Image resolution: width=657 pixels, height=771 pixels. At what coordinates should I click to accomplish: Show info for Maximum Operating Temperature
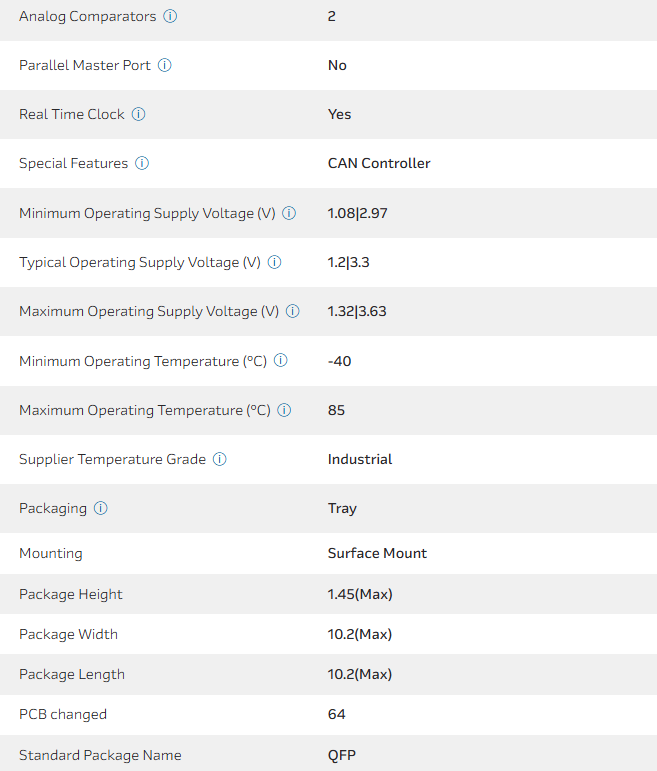[284, 410]
